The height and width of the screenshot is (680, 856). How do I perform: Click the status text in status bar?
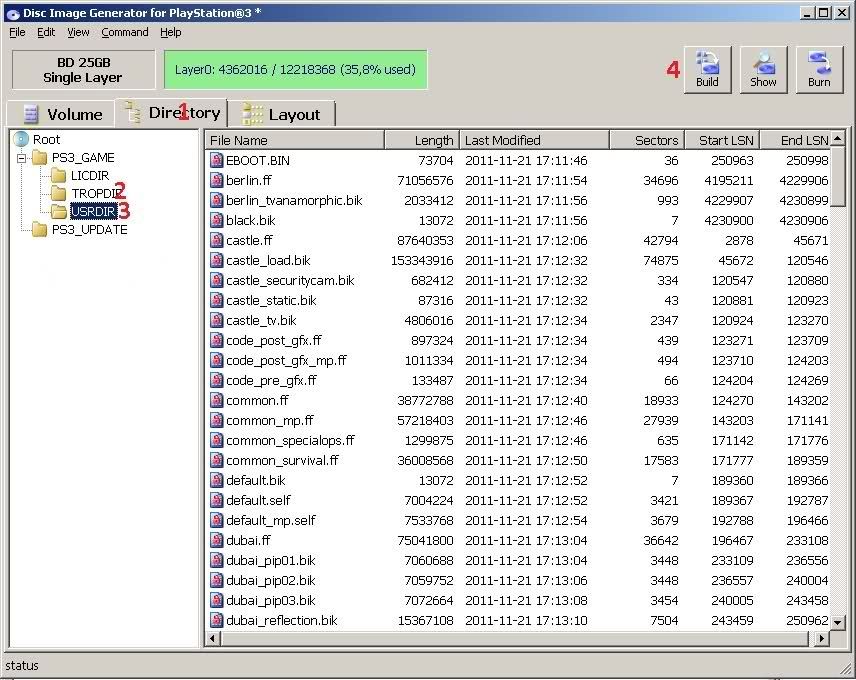click(x=22, y=666)
